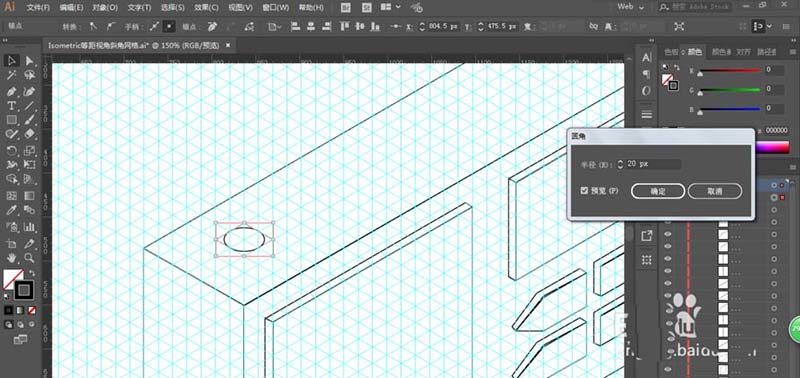Select the Shaper tool

[11, 134]
